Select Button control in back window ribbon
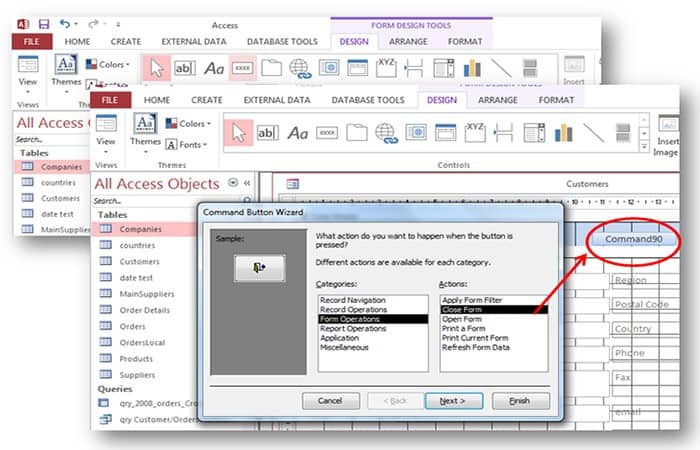 243,68
